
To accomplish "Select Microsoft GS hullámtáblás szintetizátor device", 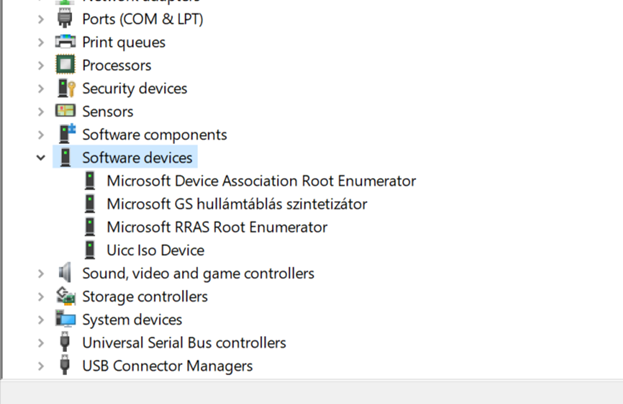I will (x=237, y=204).
